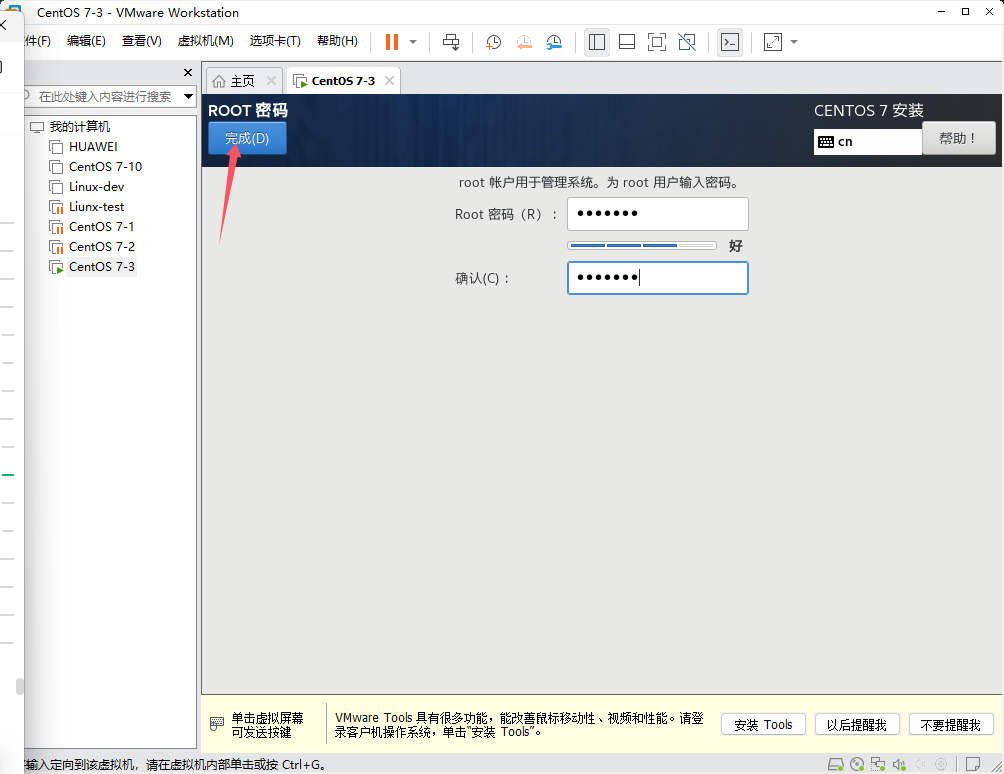This screenshot has width=1004, height=774.
Task: Toggle the library sidebar view icon
Action: pos(597,42)
